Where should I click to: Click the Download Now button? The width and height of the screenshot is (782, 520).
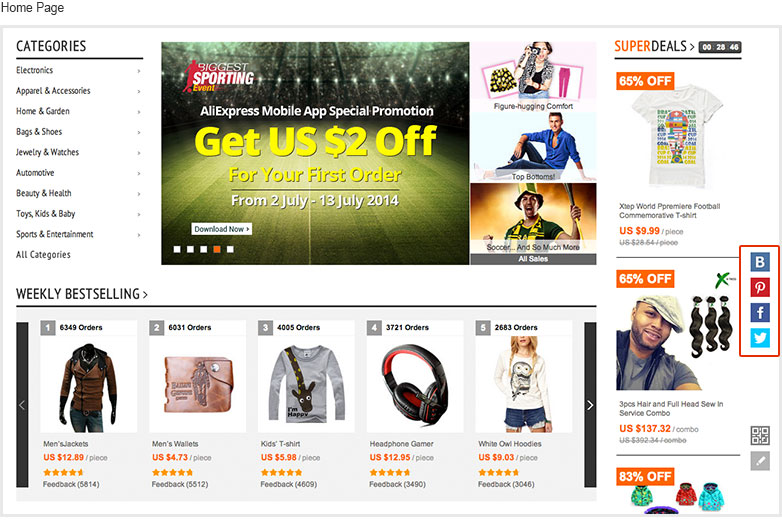click(x=221, y=229)
